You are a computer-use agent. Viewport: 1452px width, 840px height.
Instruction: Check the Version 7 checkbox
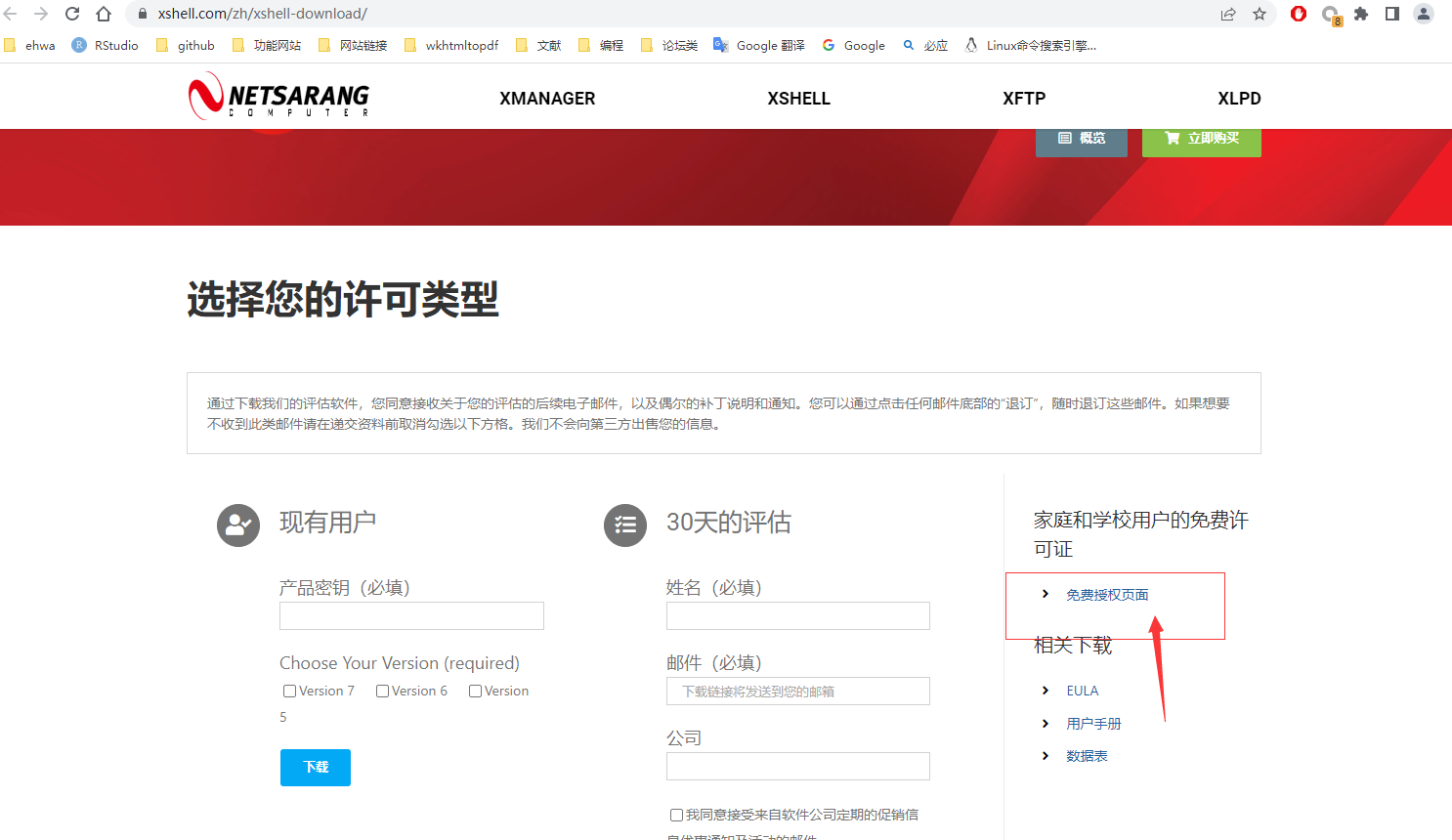[289, 691]
